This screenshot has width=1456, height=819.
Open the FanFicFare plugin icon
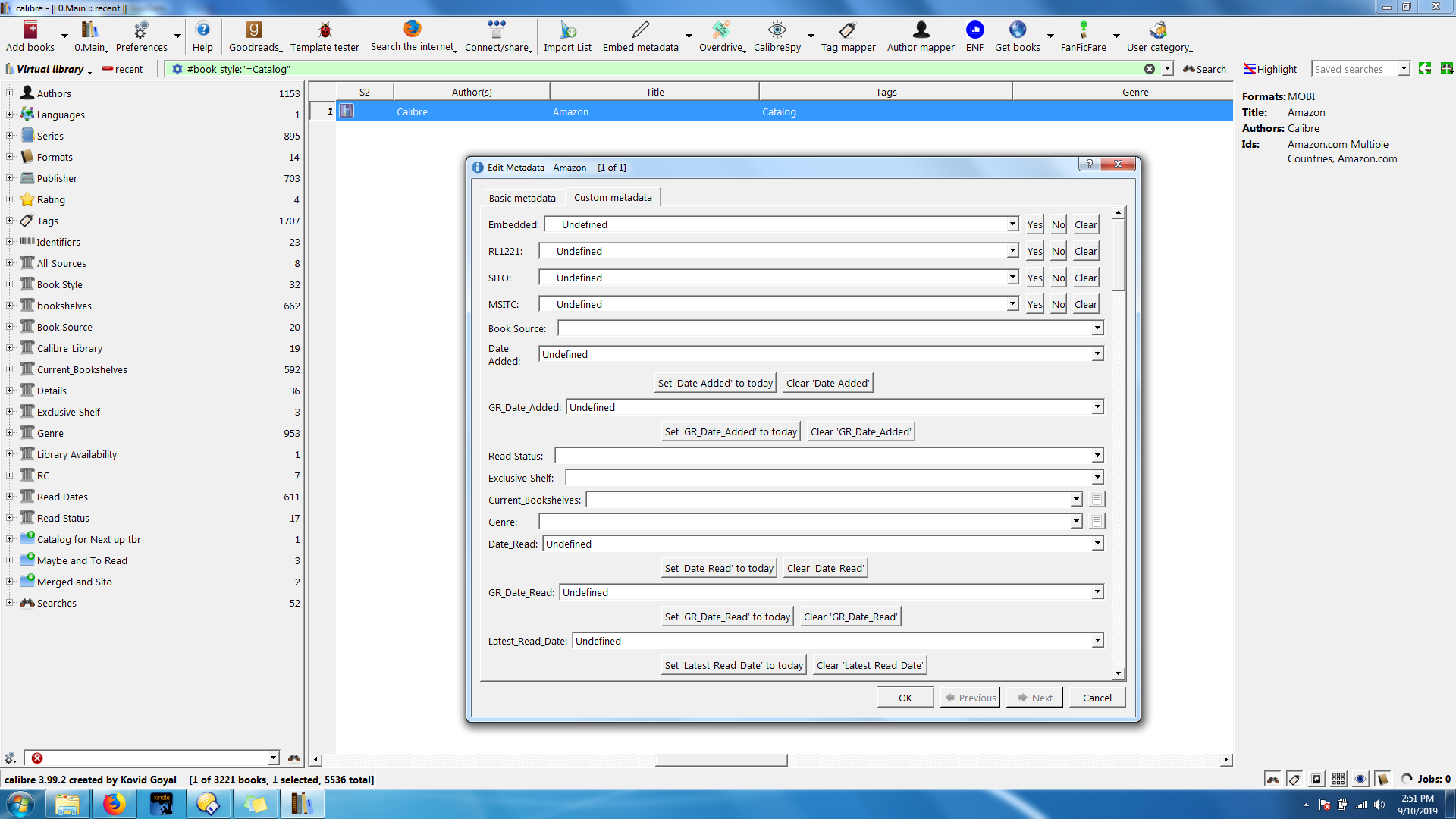[x=1083, y=30]
